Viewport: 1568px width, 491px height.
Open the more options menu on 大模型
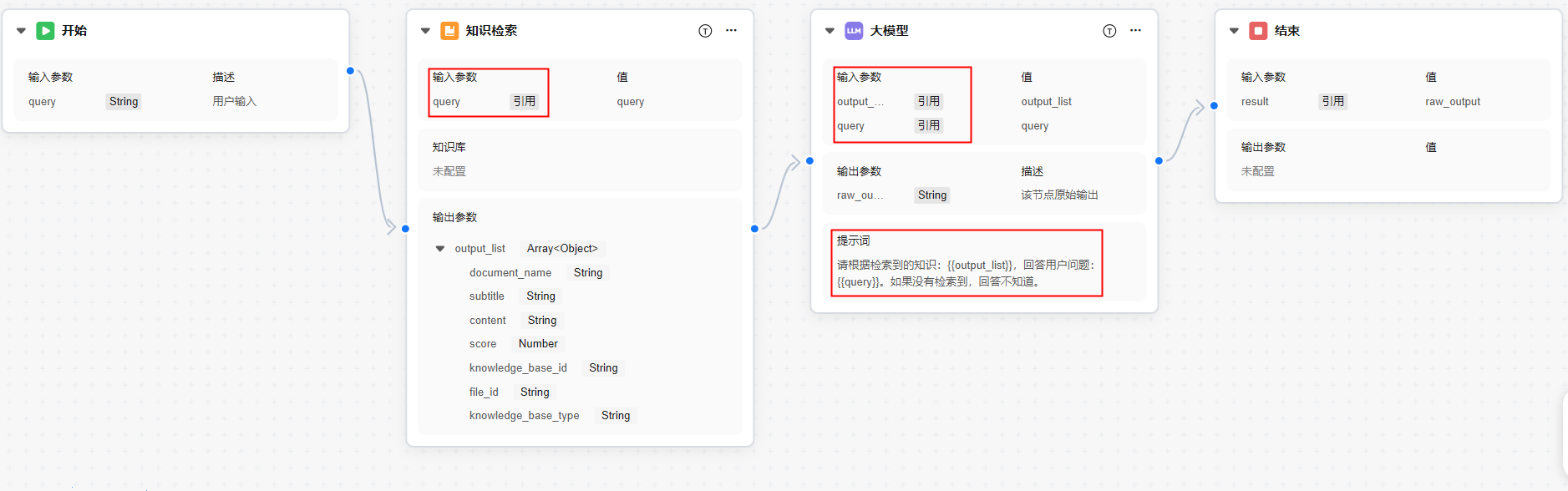[1135, 31]
